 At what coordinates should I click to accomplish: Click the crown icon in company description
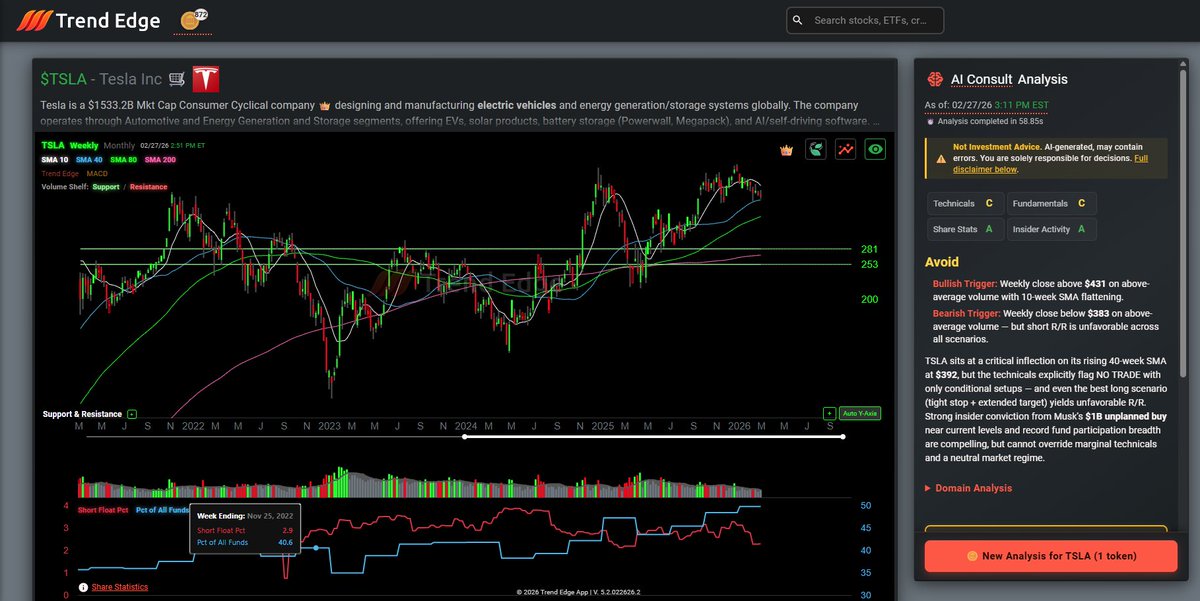tap(324, 105)
